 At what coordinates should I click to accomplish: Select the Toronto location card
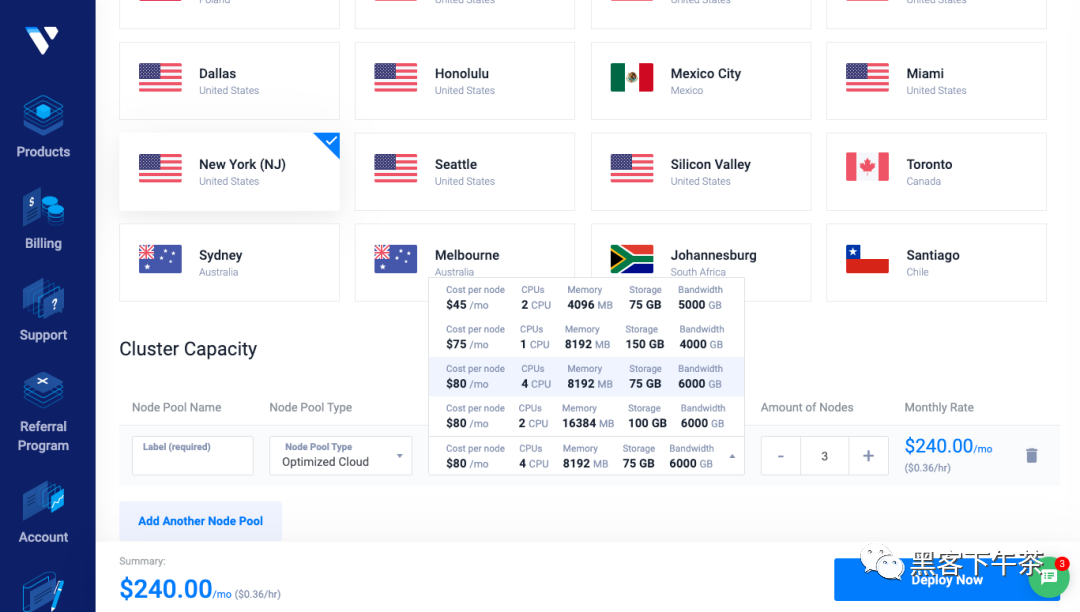936,171
